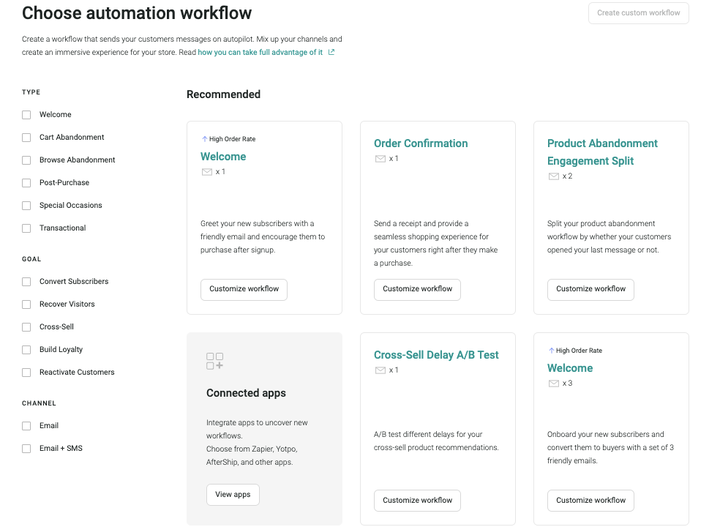
Task: Enable the Cart Abandonment filter
Action: pyautogui.click(x=27, y=137)
